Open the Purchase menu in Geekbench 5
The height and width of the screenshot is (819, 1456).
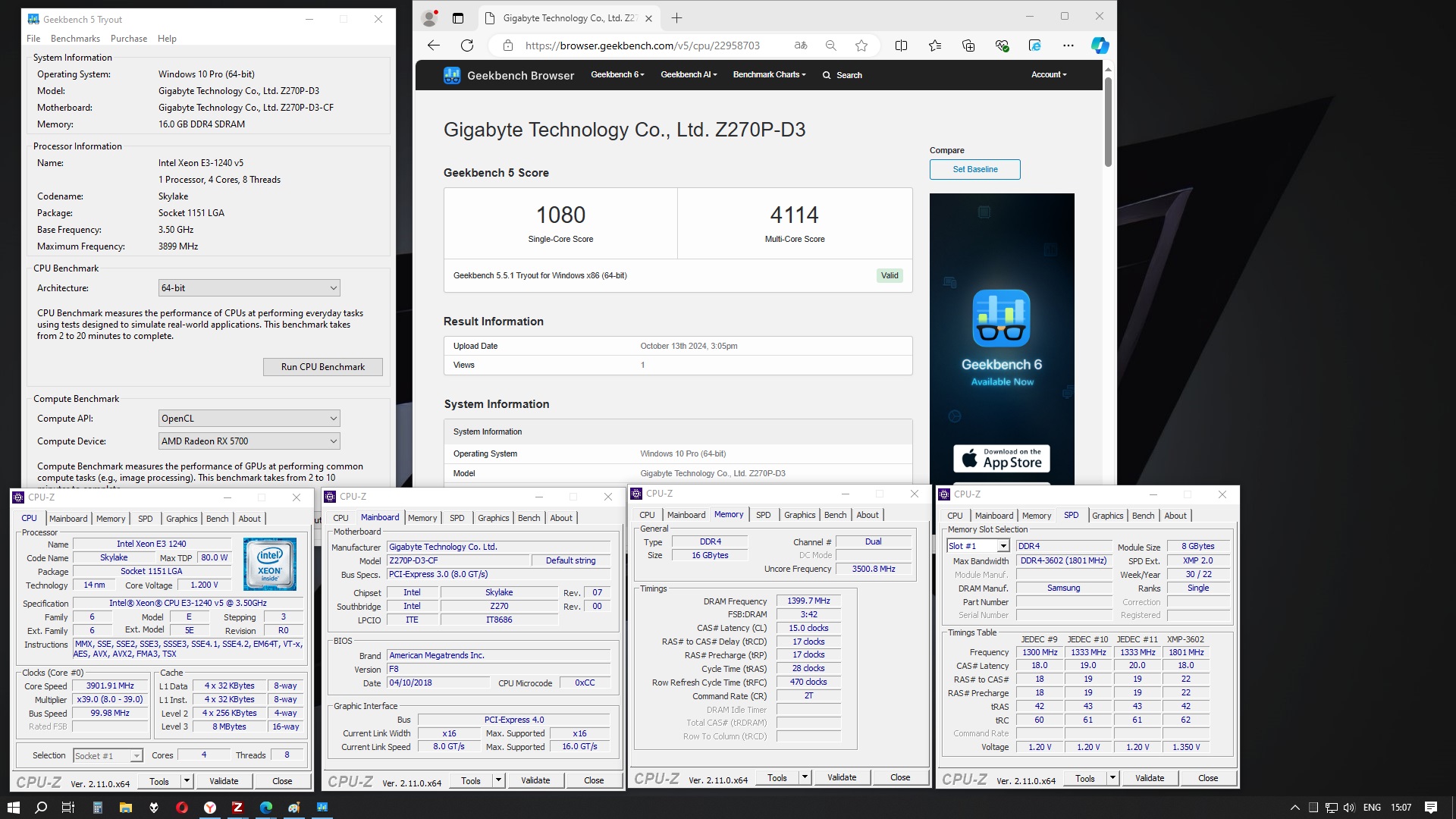[x=129, y=39]
